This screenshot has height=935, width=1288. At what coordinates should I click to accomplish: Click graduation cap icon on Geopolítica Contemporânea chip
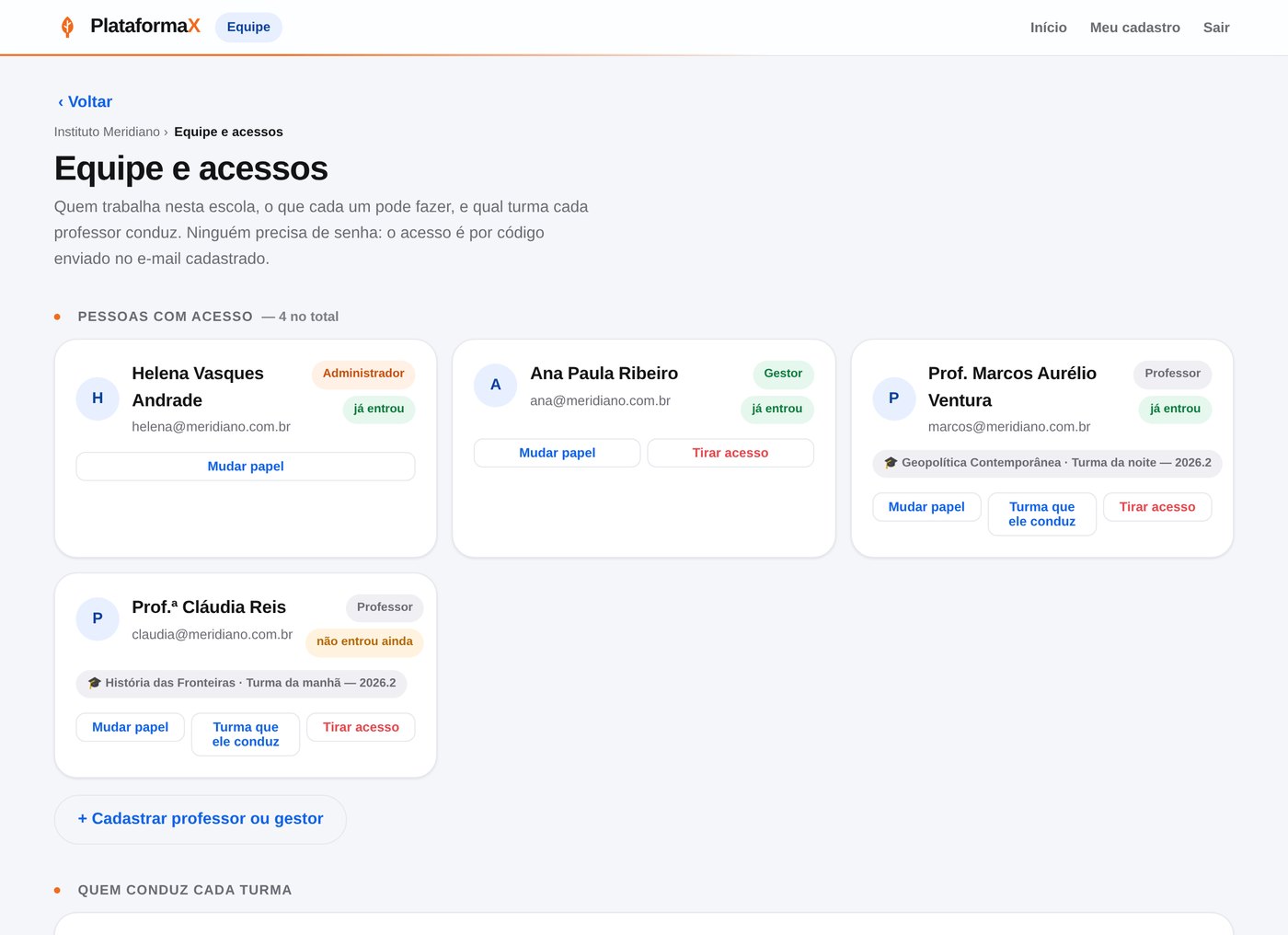coord(891,463)
